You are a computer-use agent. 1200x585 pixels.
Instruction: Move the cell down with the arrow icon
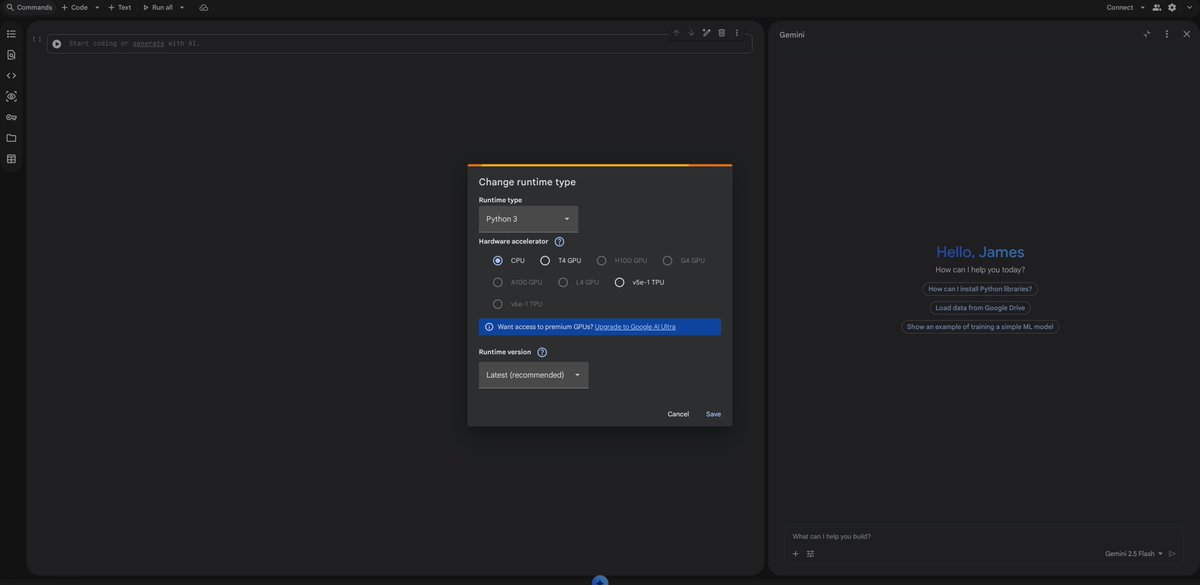tap(691, 33)
